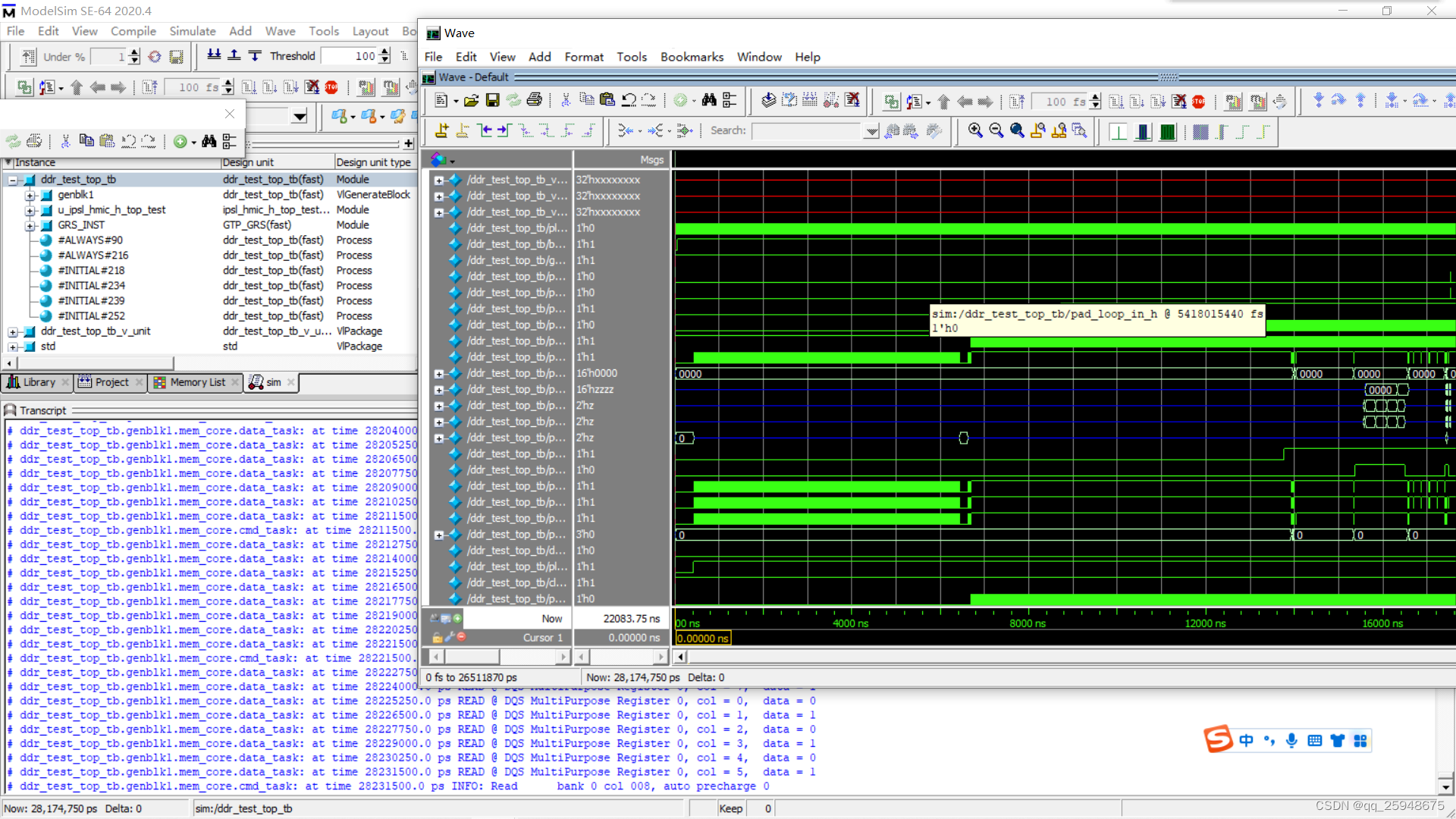Expand the std package node
1456x819 pixels.
click(x=13, y=347)
